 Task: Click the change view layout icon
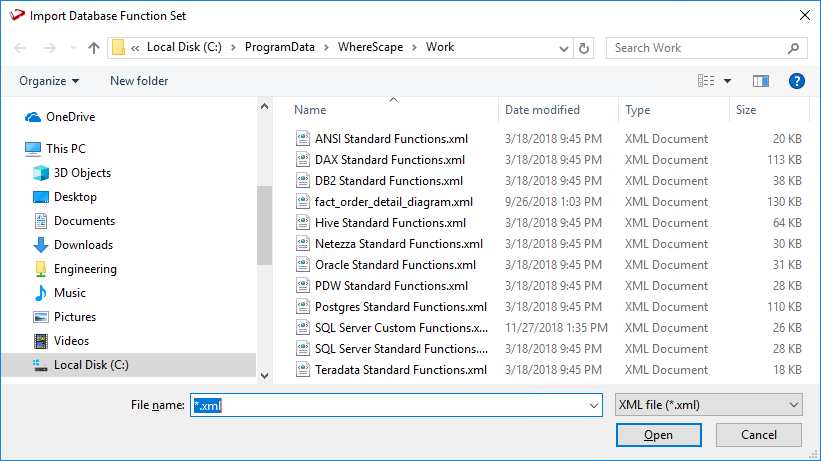click(x=706, y=81)
